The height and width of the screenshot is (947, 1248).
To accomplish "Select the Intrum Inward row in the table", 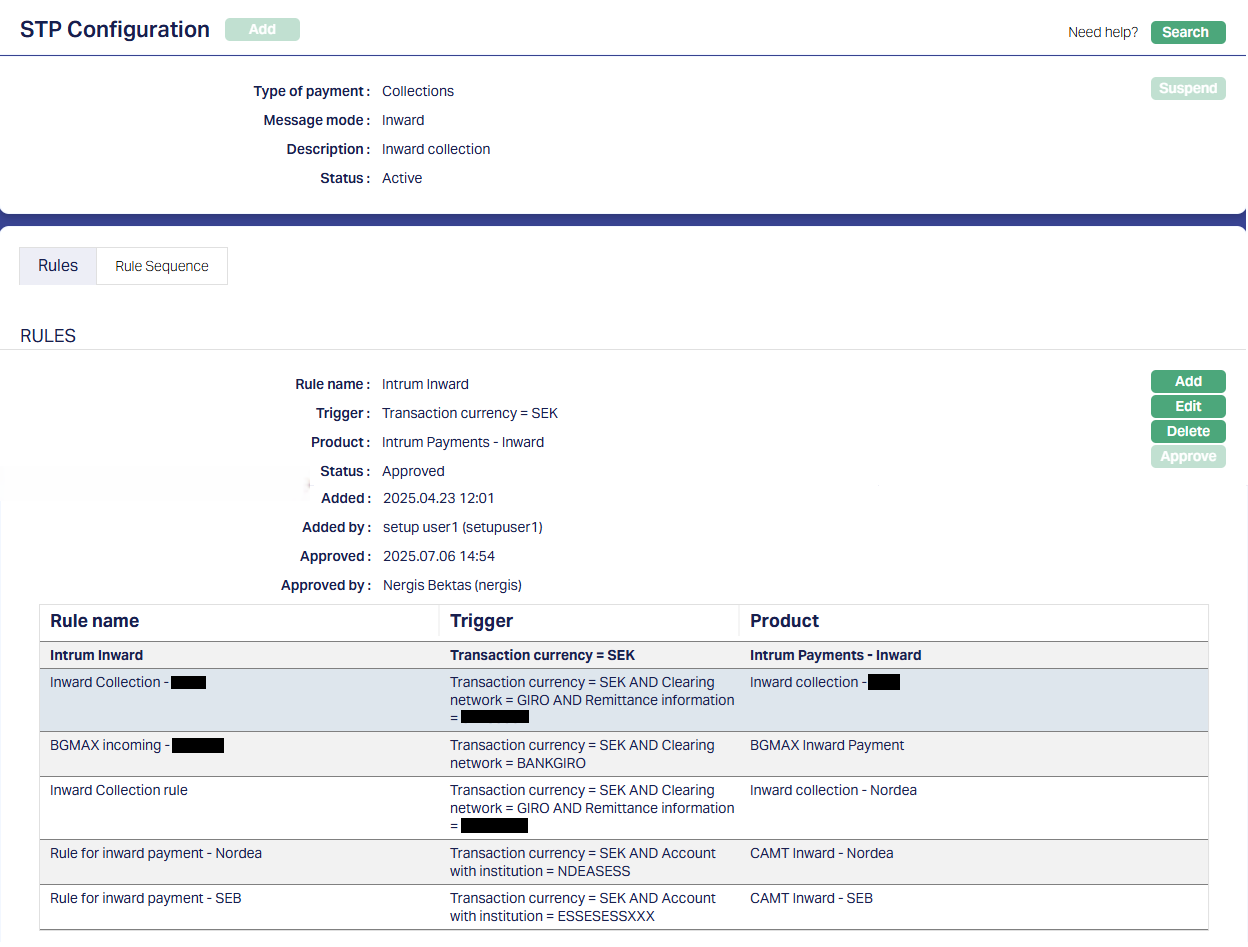I will [x=97, y=656].
